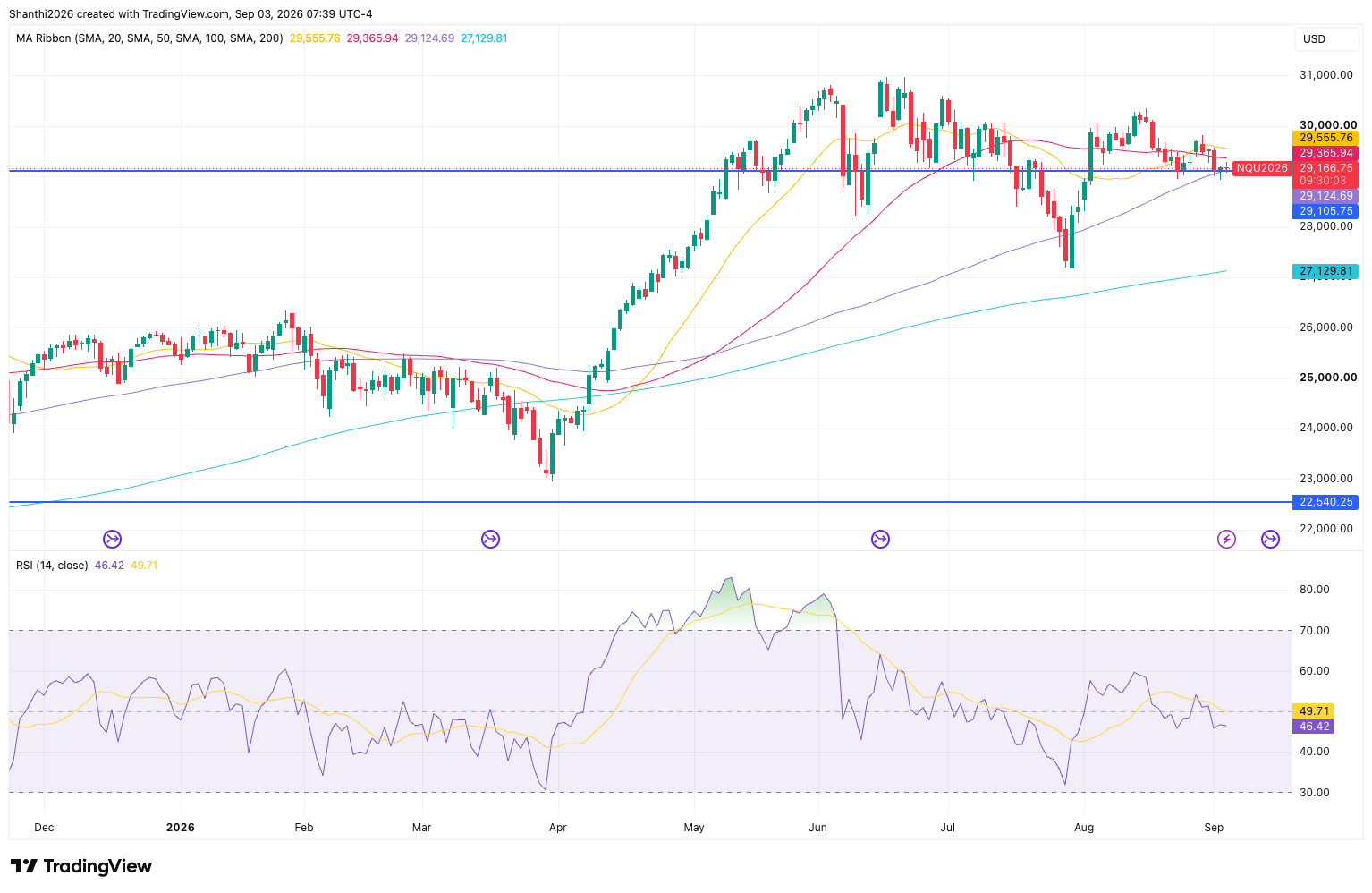Screen dimensions: 1372x893
Task: Click the cyan 27,129.81 price axis label
Action: [1325, 270]
